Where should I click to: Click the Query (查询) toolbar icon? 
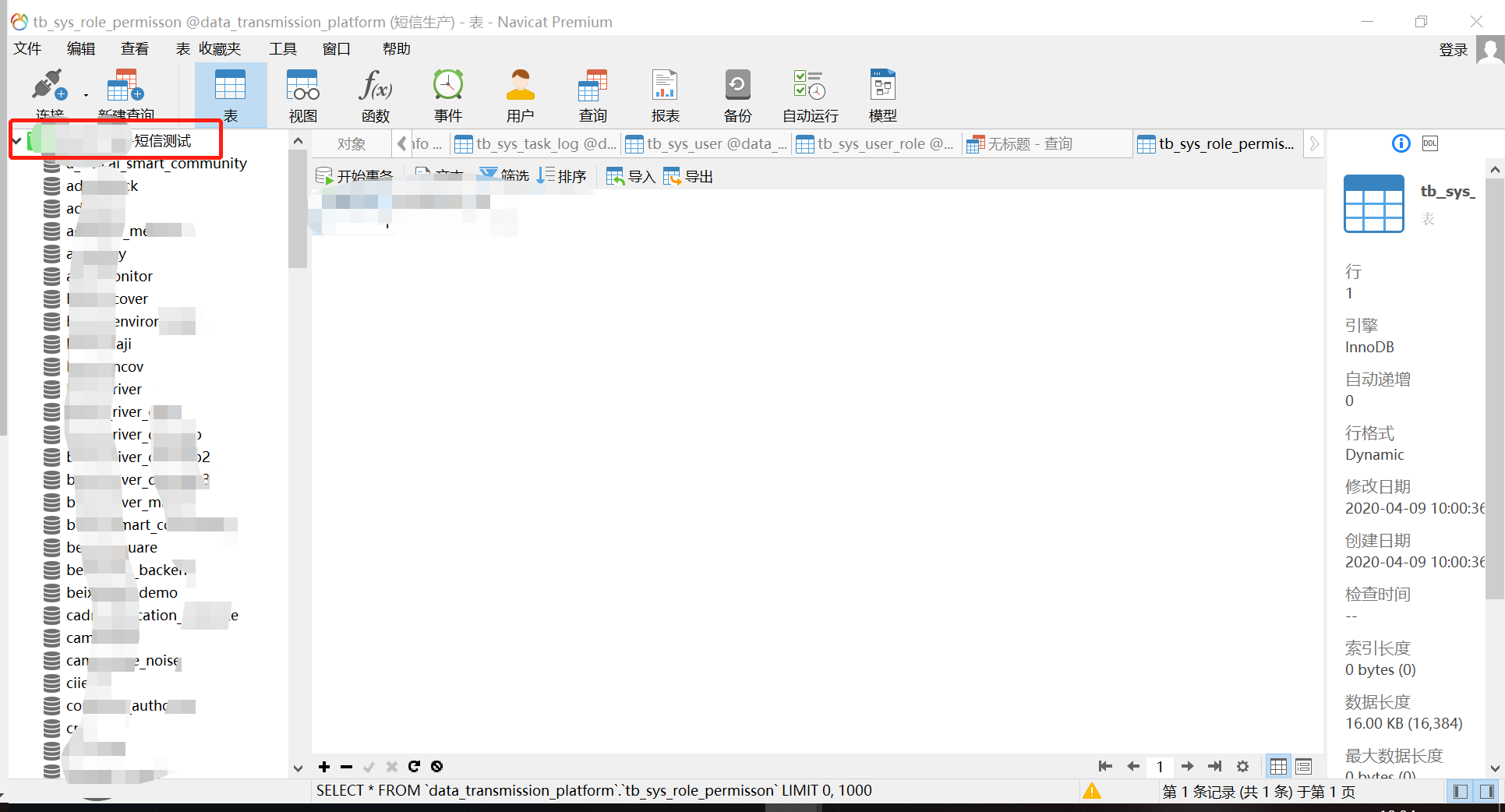pos(592,95)
